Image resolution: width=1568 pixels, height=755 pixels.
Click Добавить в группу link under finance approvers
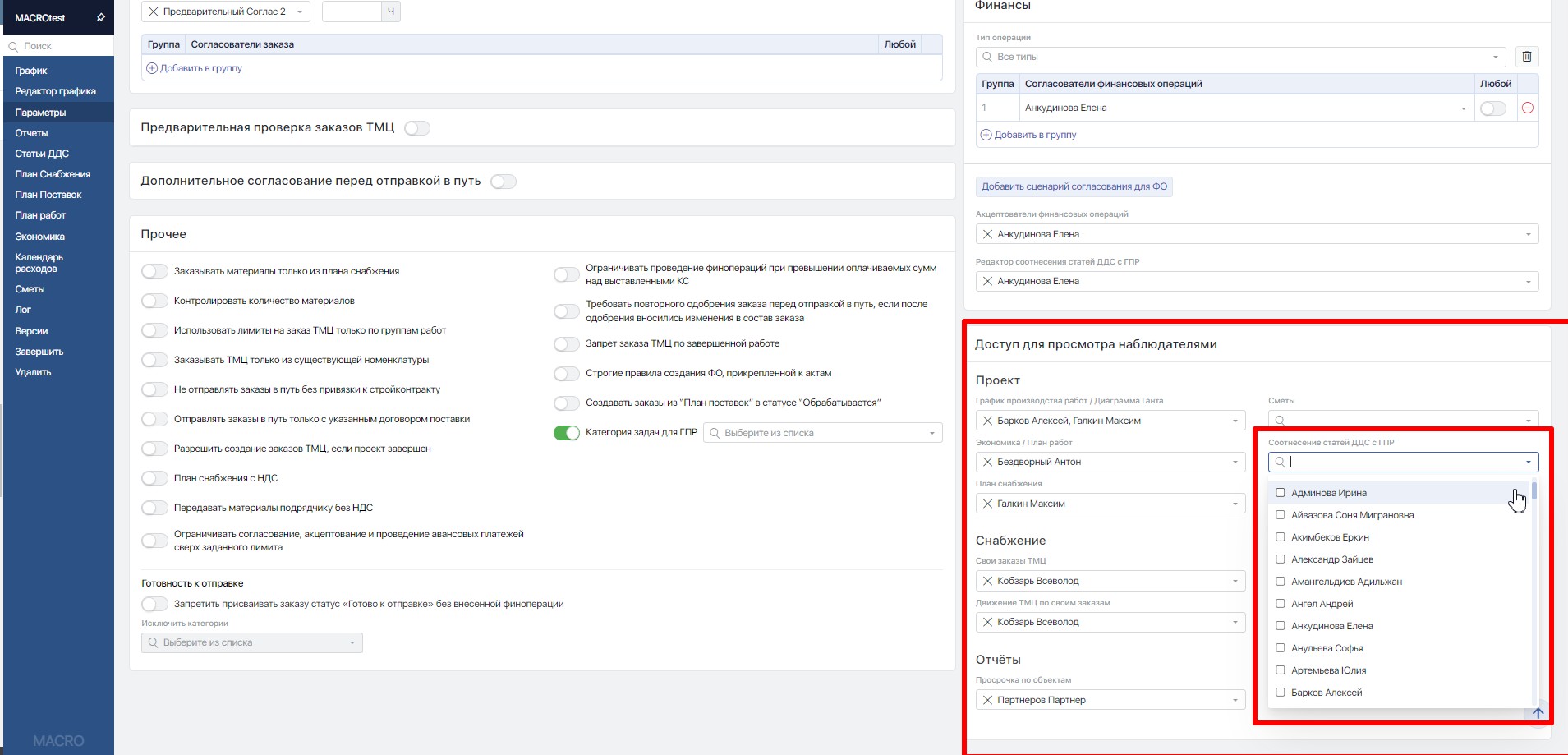pyautogui.click(x=1034, y=135)
